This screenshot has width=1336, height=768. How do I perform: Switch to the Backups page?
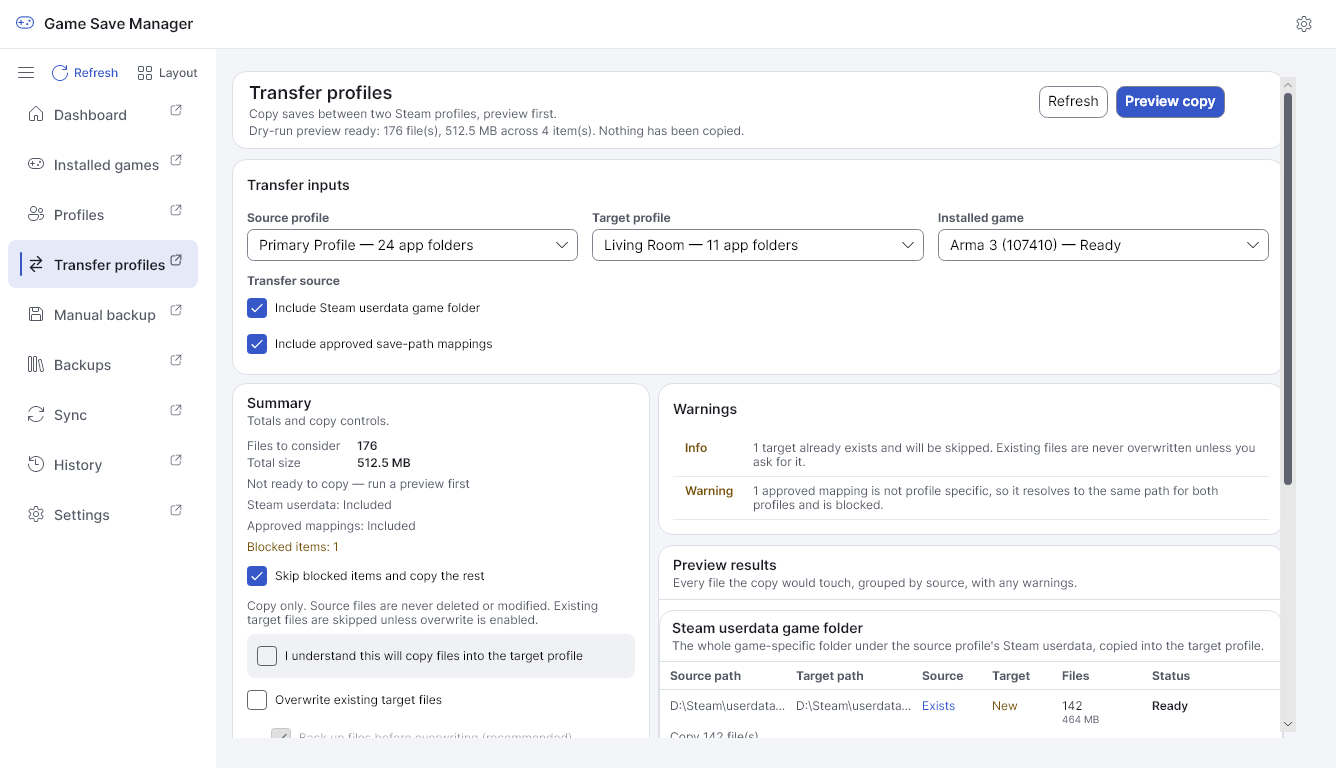click(103, 364)
